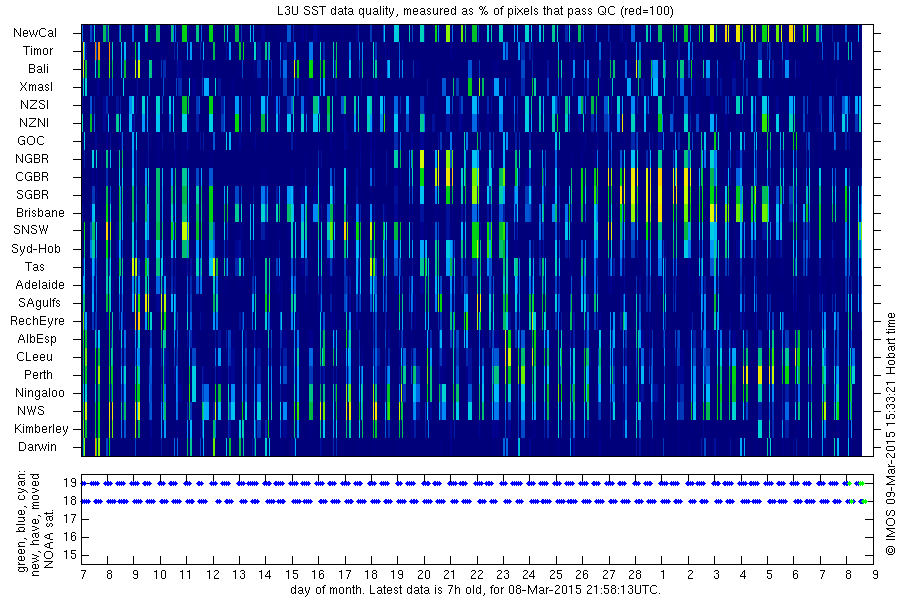Select the 'Brisbane' region label
Screen dimensions: 900x600
[40, 212]
